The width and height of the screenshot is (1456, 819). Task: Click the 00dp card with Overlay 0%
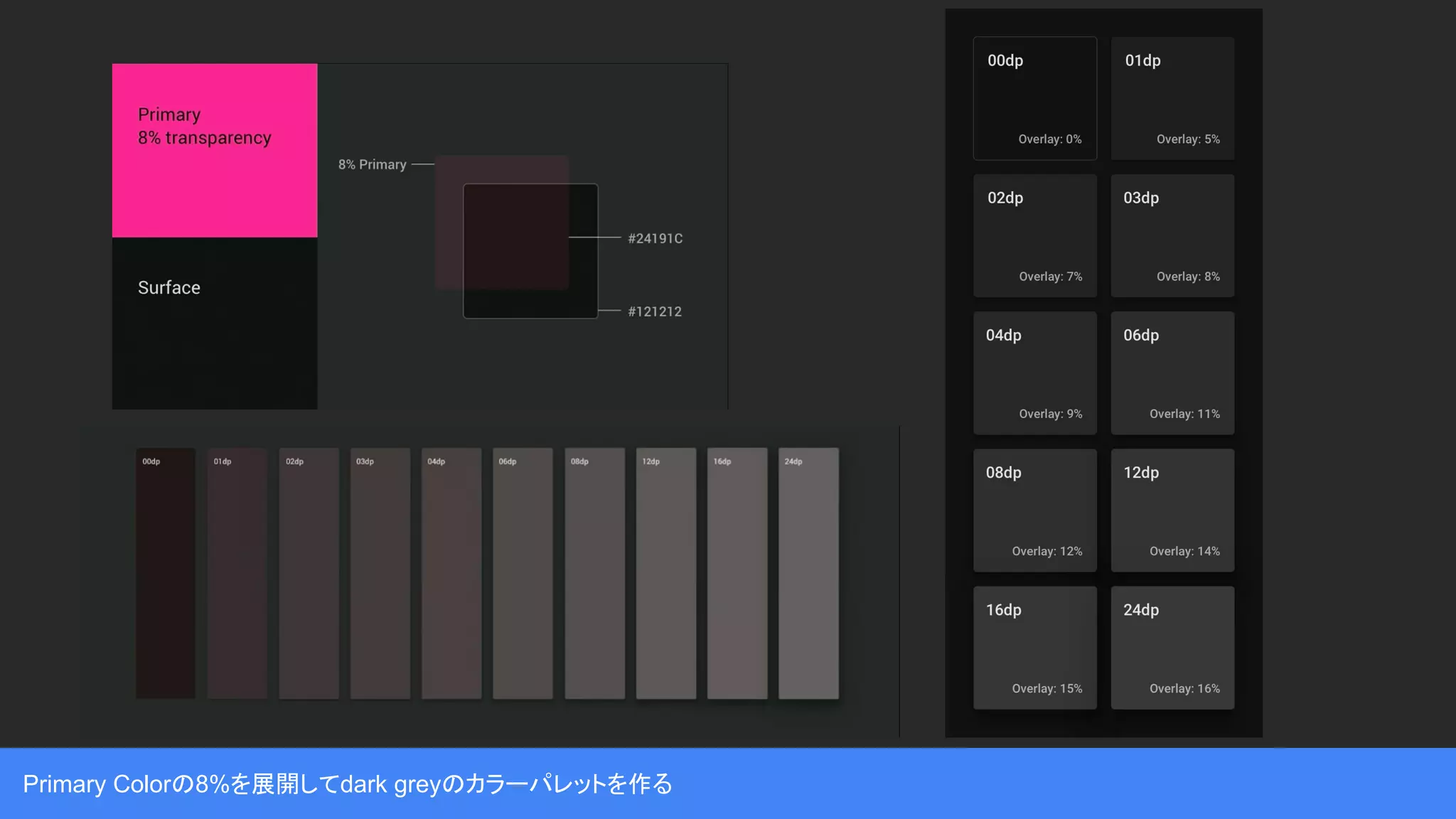click(1035, 98)
